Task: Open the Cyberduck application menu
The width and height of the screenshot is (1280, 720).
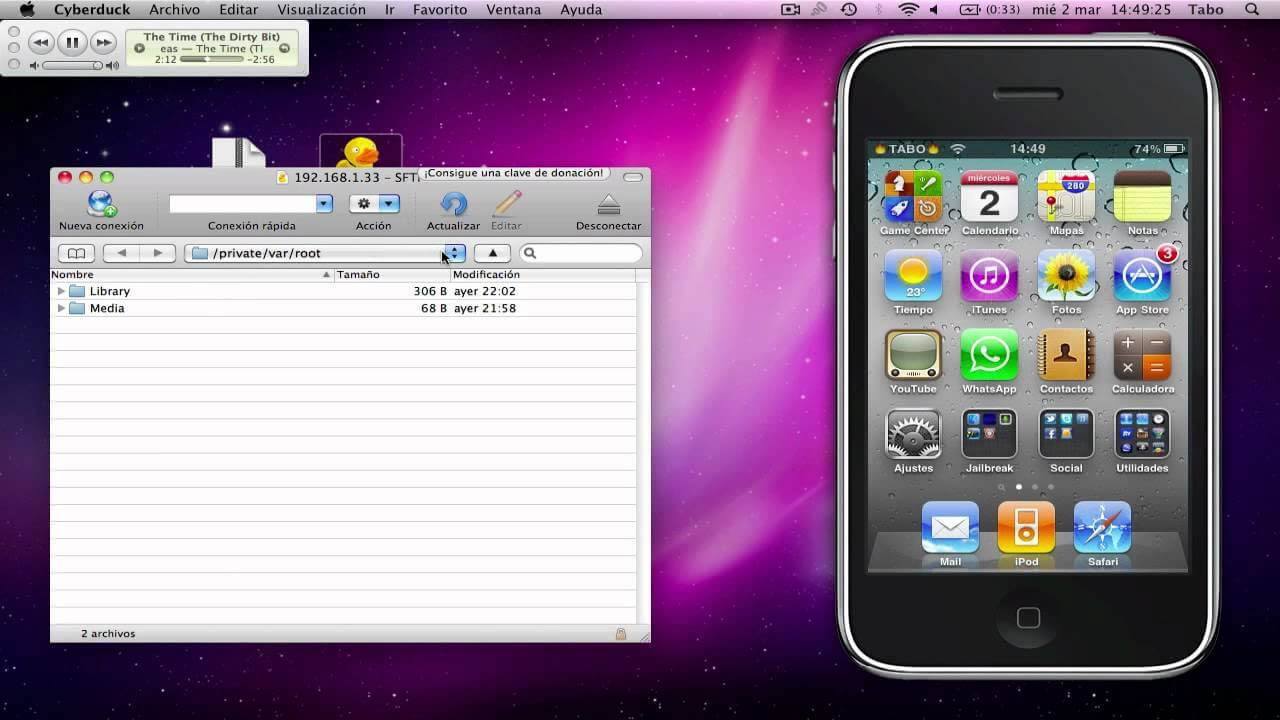Action: point(90,9)
